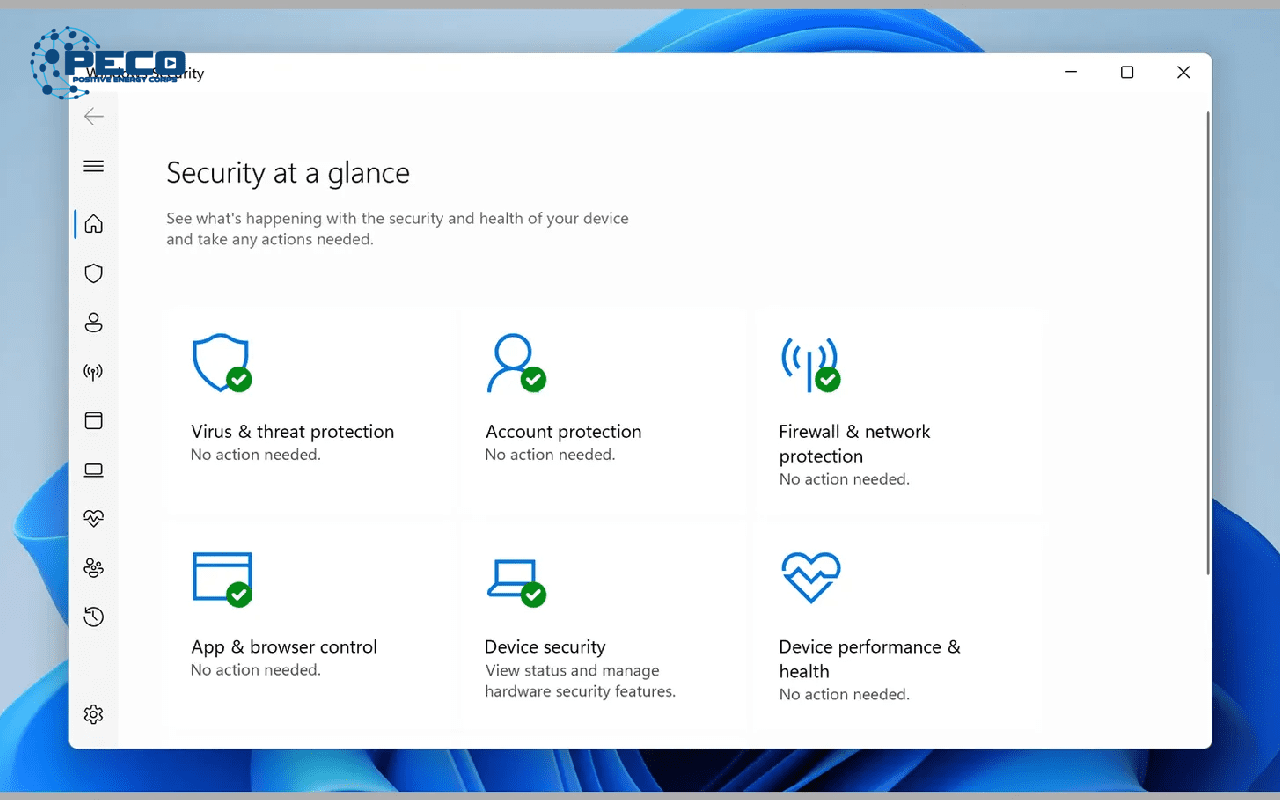The image size is (1280, 800).
Task: Go back with the back arrow
Action: point(94,117)
